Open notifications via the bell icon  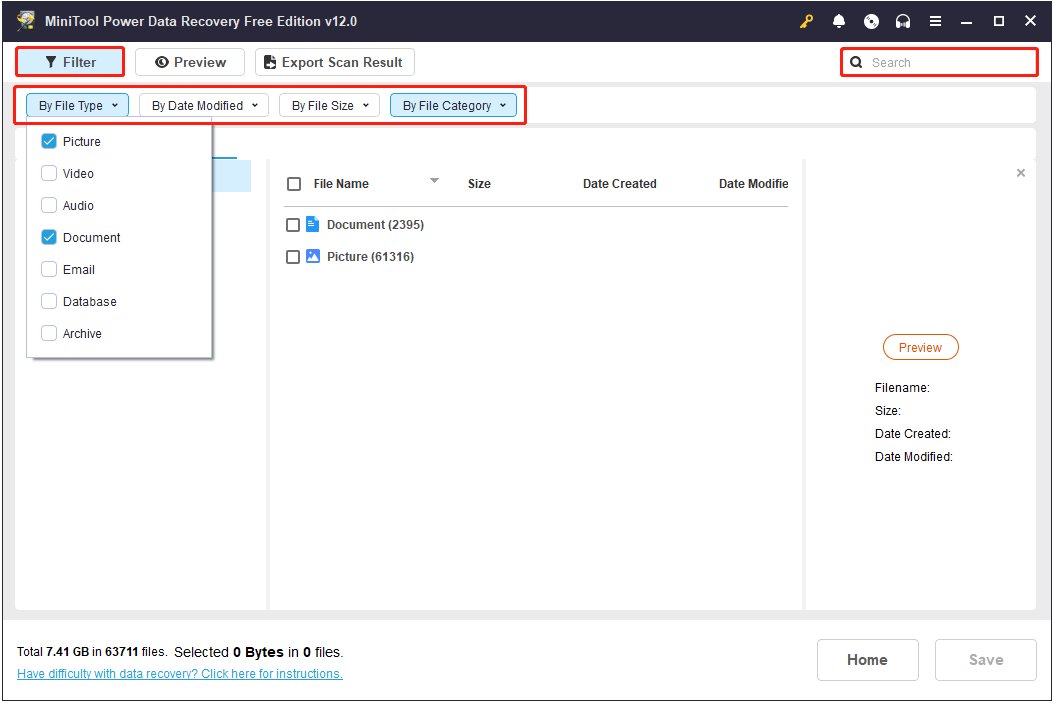pyautogui.click(x=839, y=21)
